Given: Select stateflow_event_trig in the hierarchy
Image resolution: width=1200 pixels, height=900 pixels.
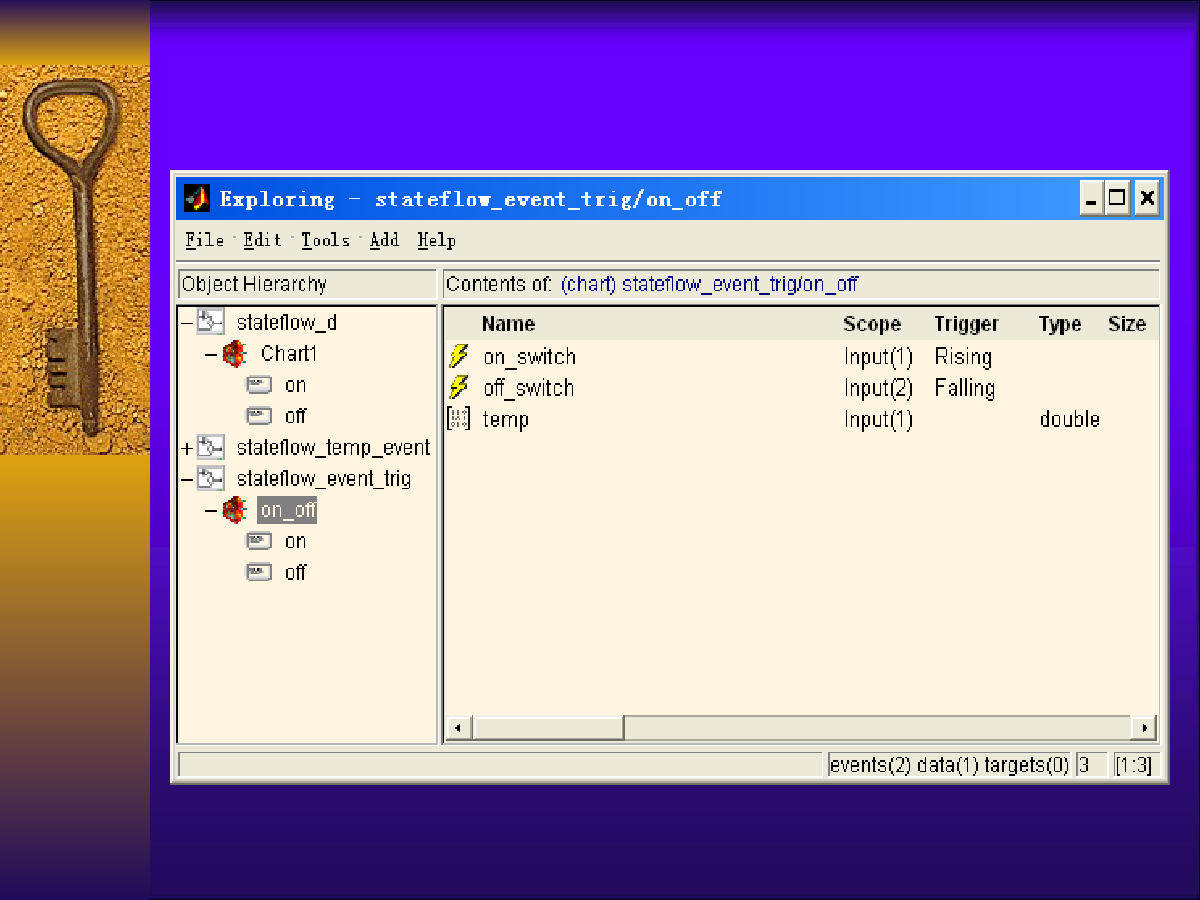Looking at the screenshot, I should point(324,479).
